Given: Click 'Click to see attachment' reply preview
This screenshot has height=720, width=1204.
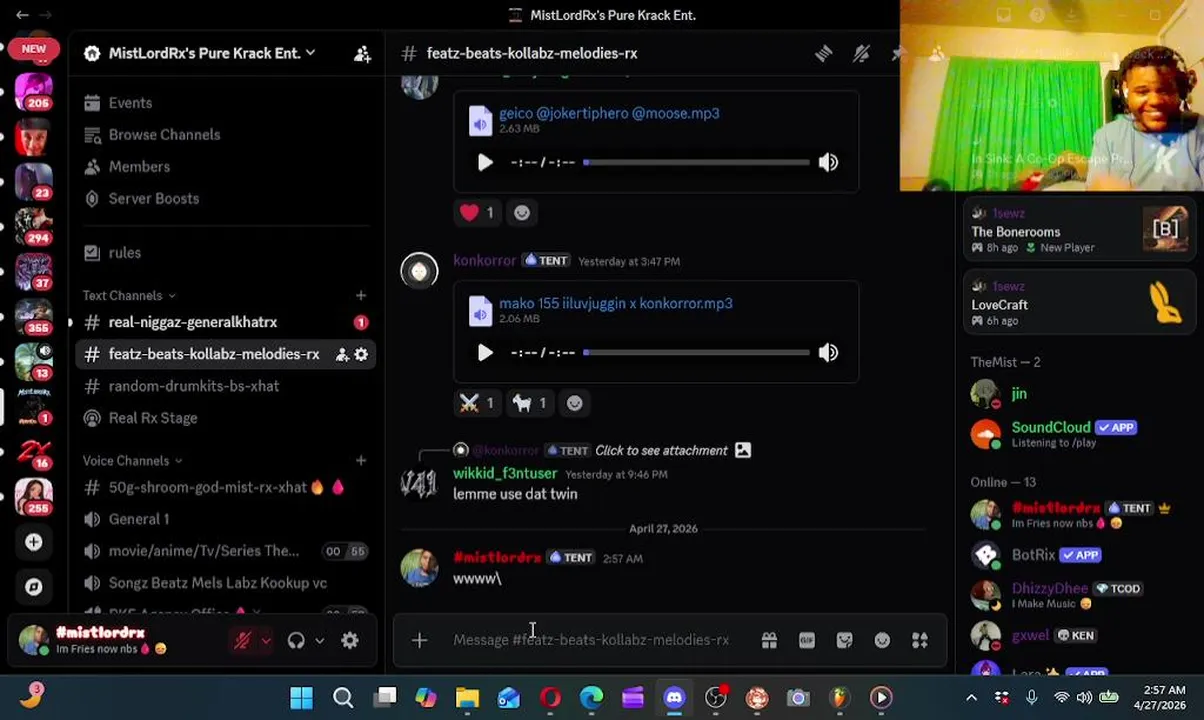Looking at the screenshot, I should [661, 450].
